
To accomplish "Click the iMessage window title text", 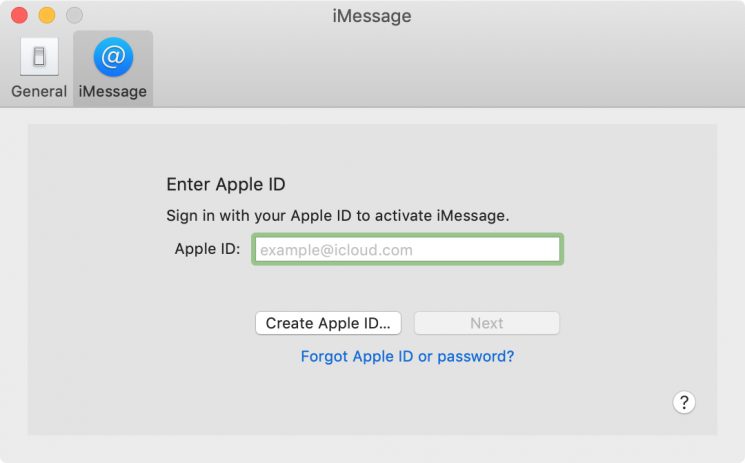I will coord(371,16).
